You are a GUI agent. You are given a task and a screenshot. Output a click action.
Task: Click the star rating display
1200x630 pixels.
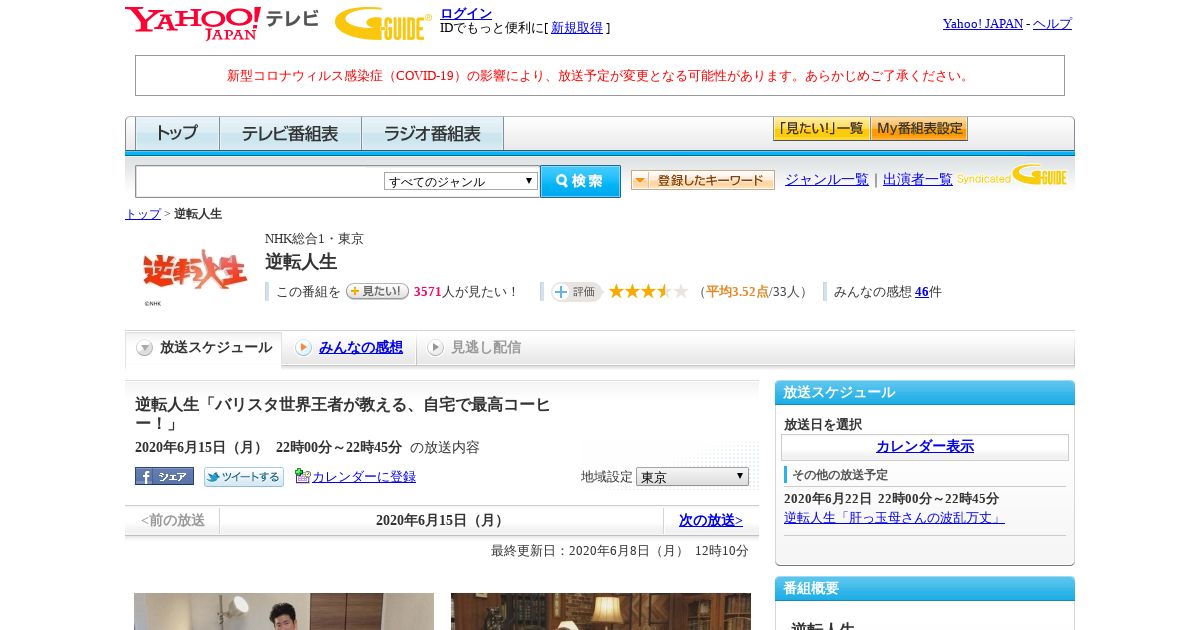(648, 291)
